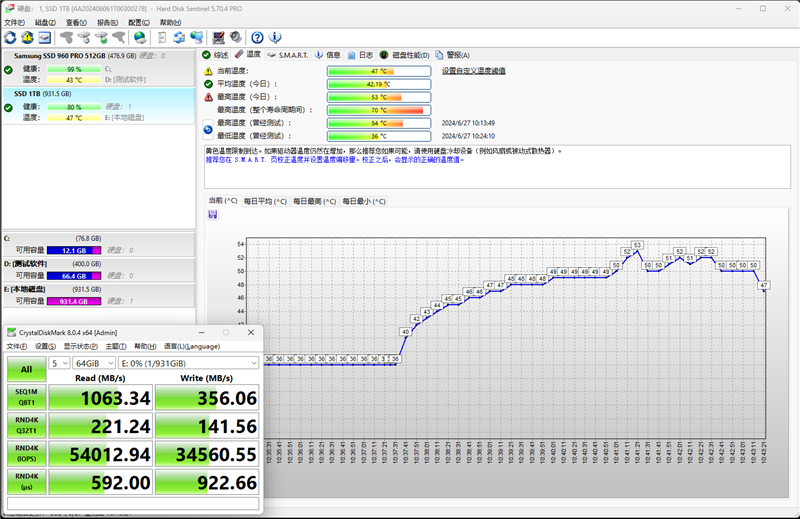Screen dimensions: 800x519
Task: Click the refresh icon in Hard Disk Sentinel toolbar
Action: (10, 37)
